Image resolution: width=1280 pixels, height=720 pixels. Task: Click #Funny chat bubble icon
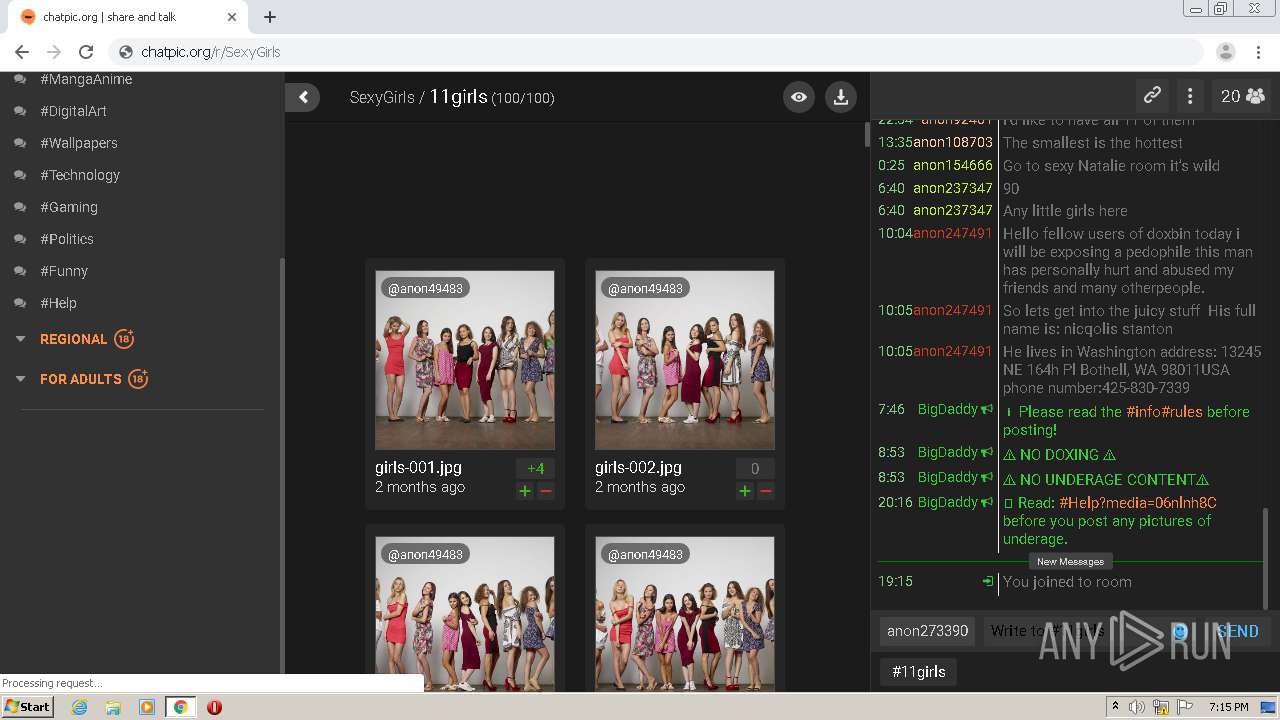20,271
